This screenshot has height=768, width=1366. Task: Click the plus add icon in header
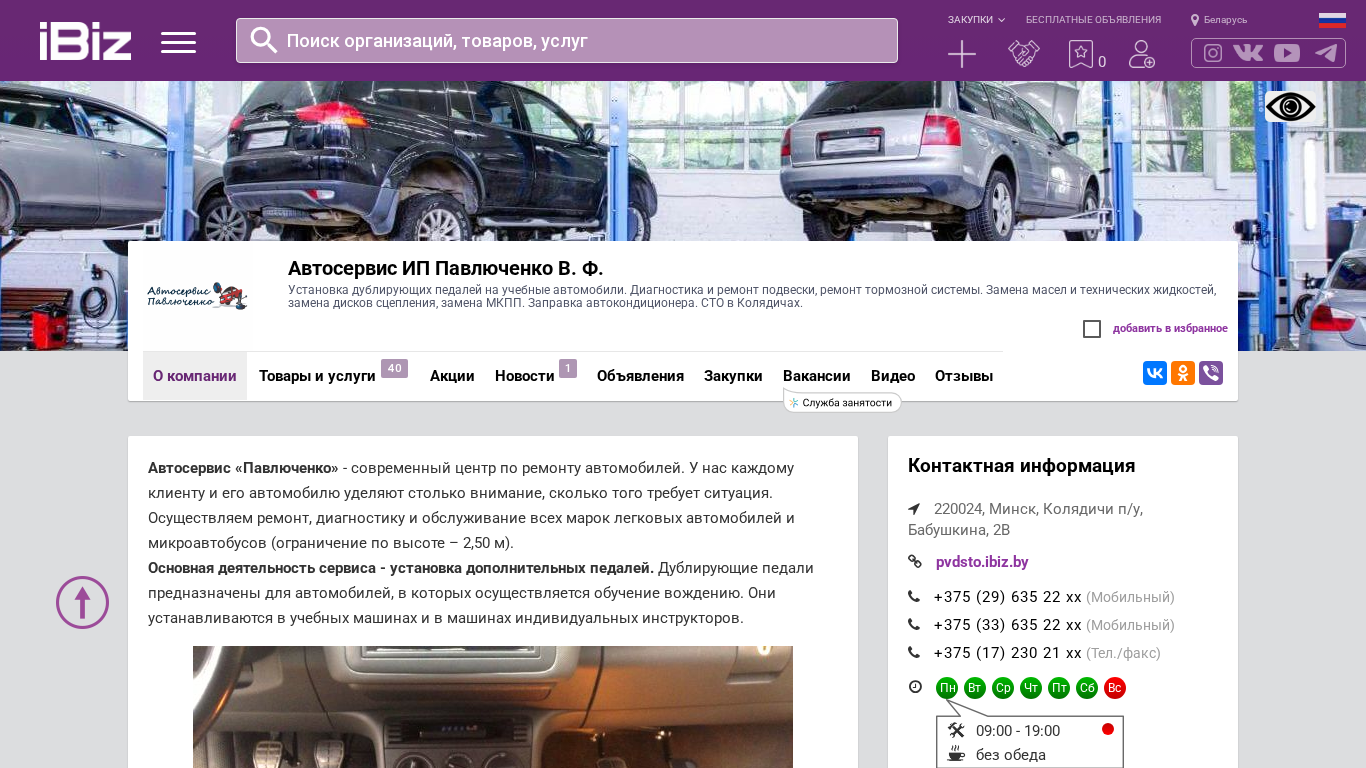(x=962, y=54)
